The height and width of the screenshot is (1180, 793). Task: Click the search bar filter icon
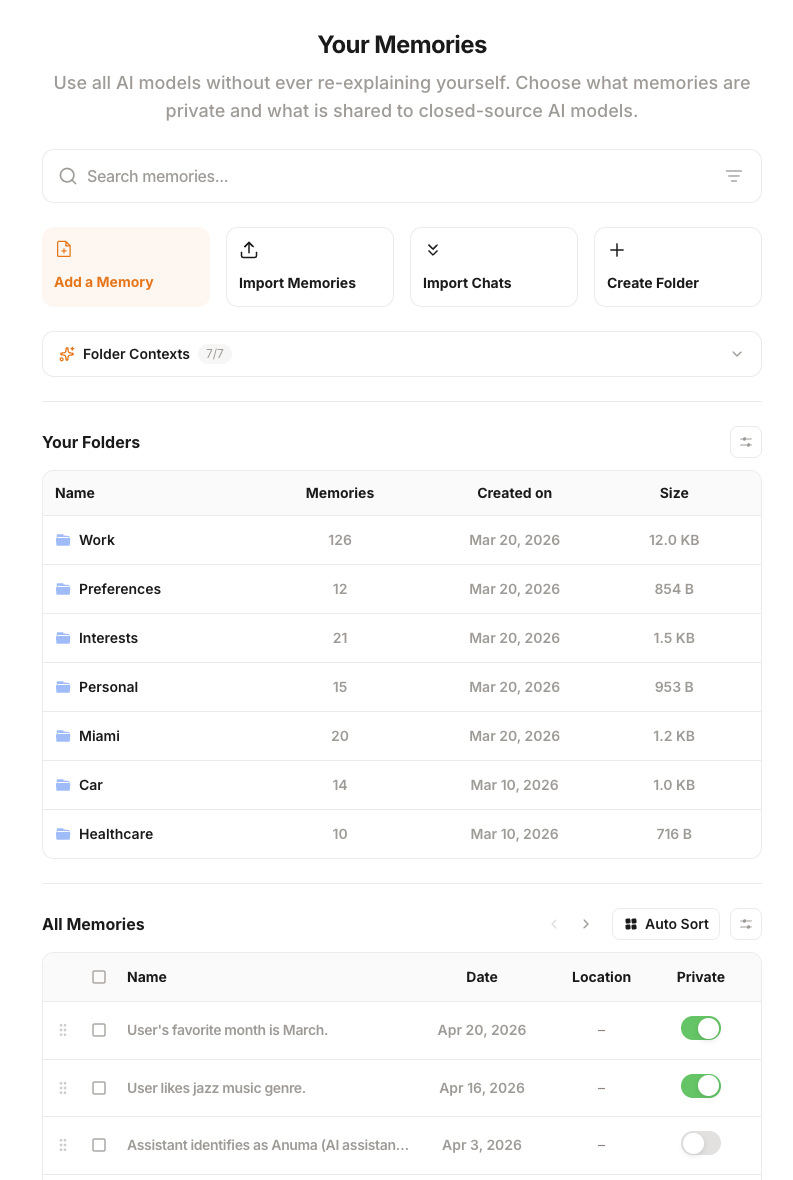(733, 176)
